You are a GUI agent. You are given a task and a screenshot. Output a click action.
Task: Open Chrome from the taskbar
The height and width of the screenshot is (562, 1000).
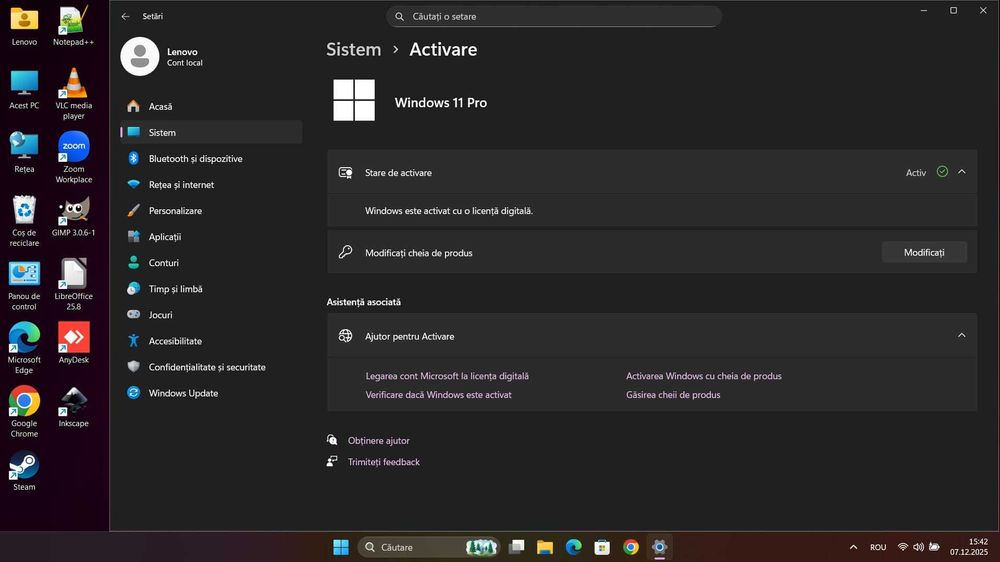631,547
